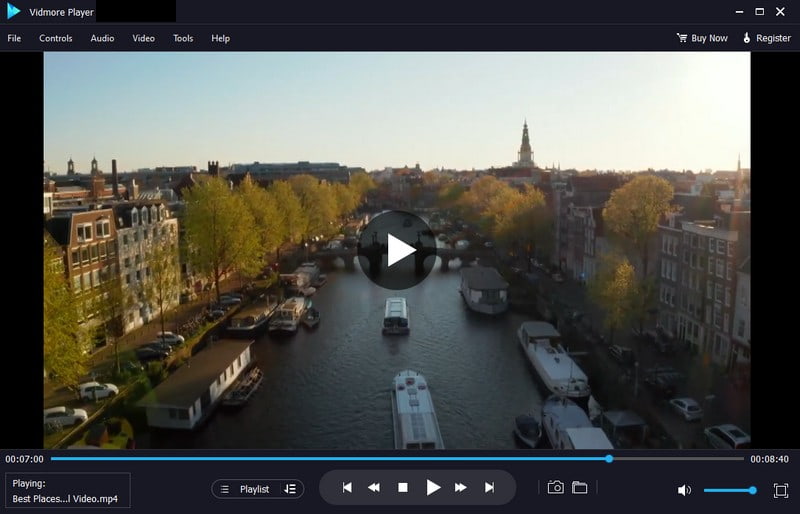Skip to the next track
This screenshot has width=800, height=514.
(x=489, y=488)
